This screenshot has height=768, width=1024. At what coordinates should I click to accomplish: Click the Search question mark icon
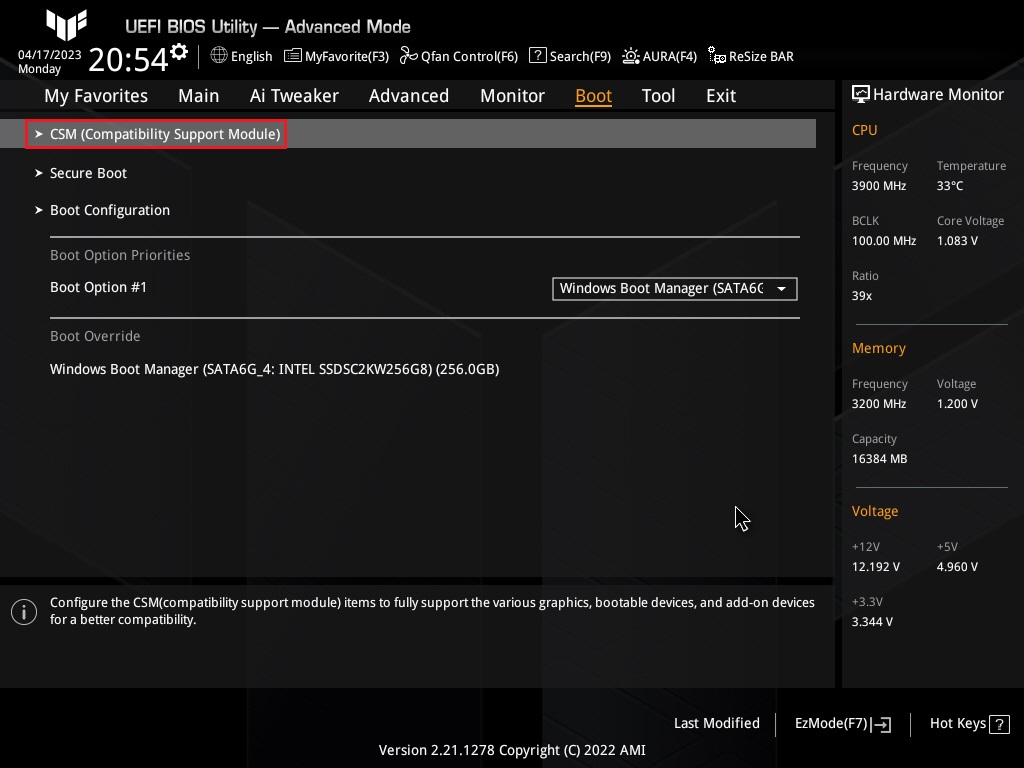537,56
